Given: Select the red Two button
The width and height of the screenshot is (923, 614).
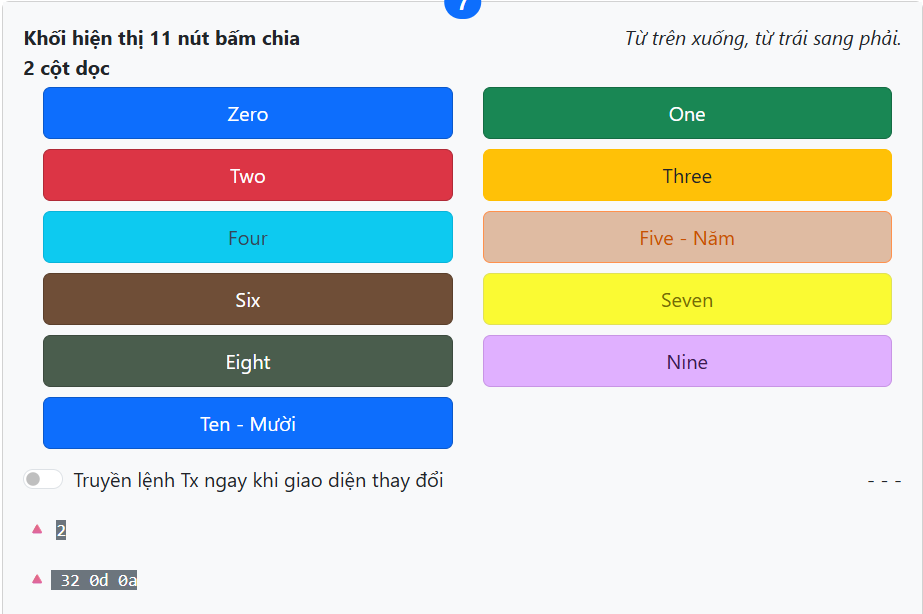Looking at the screenshot, I should (247, 175).
